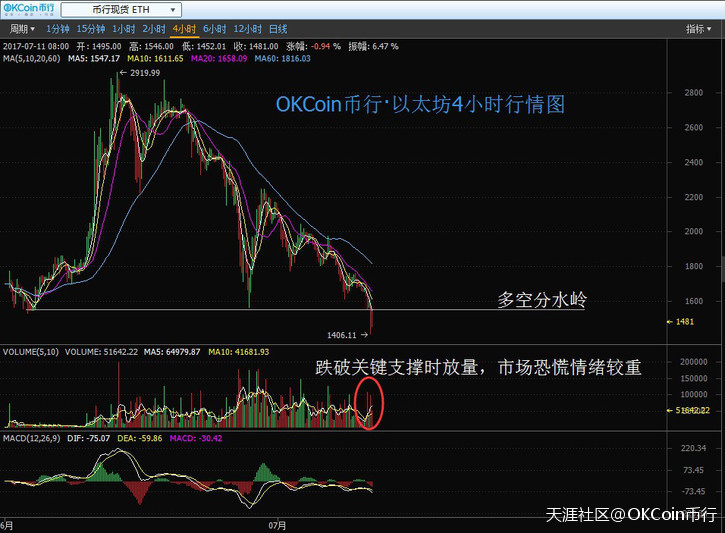Switch chart to 2小时 period

(154, 30)
